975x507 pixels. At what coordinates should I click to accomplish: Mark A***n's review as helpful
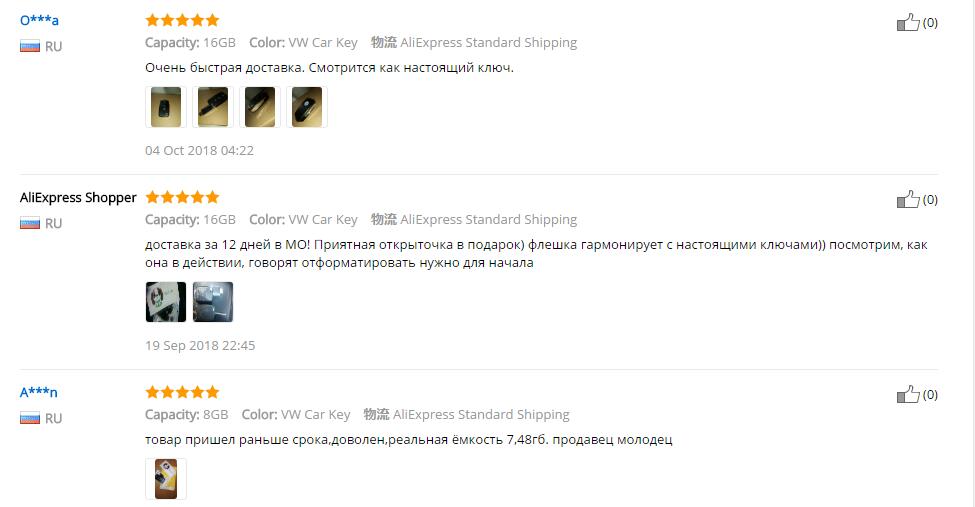907,394
